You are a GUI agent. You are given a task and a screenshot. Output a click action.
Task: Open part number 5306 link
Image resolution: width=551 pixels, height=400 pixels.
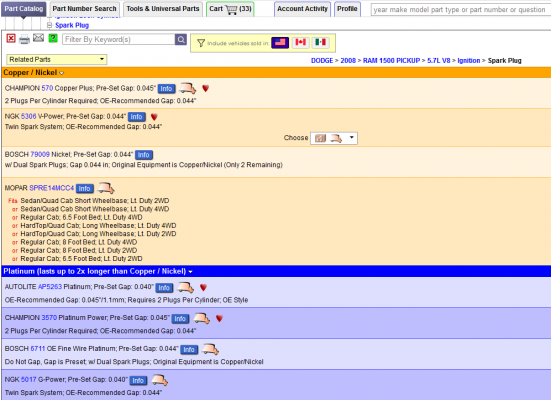[28, 116]
